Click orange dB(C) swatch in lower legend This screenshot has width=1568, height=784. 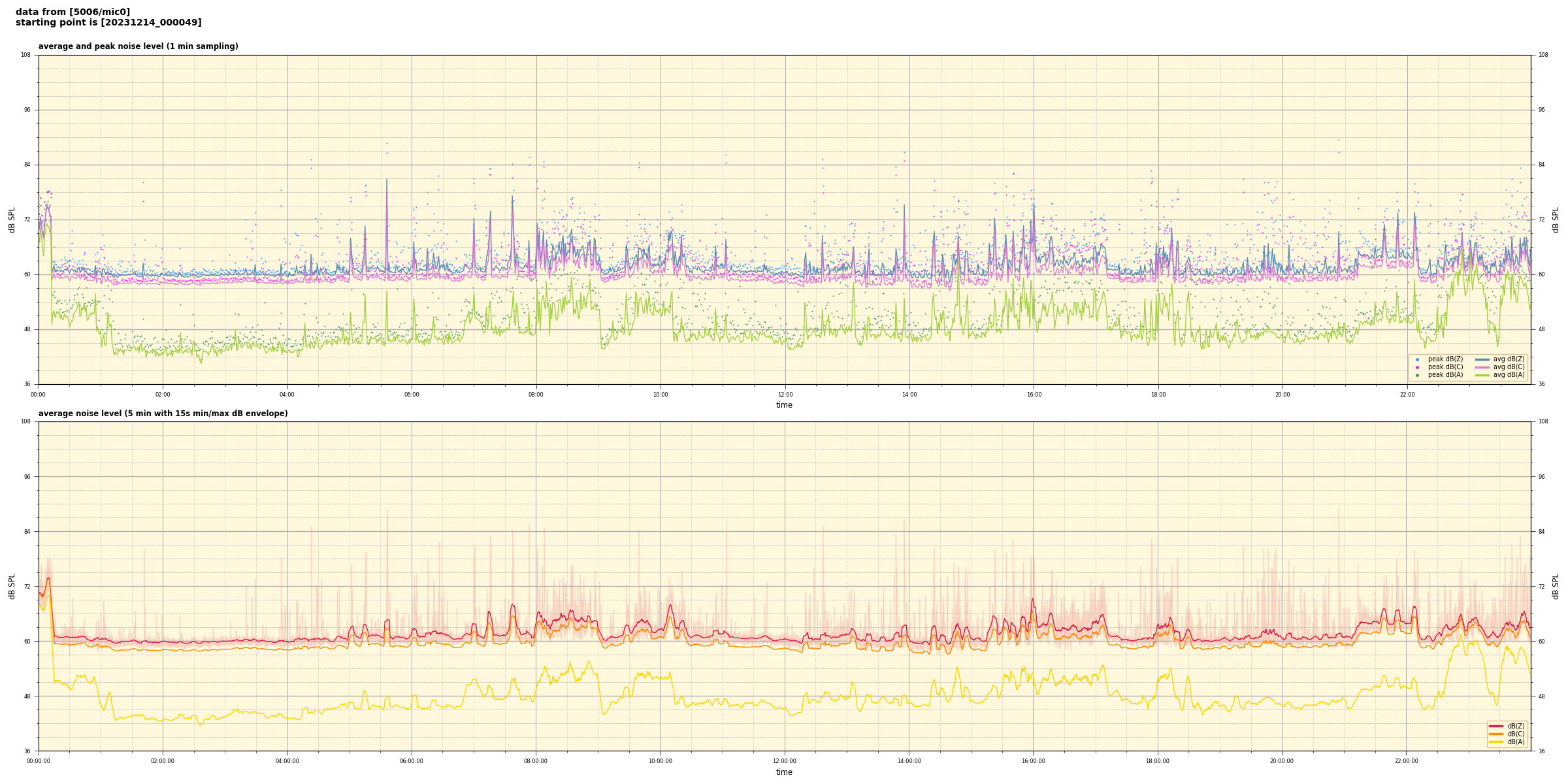1496,734
